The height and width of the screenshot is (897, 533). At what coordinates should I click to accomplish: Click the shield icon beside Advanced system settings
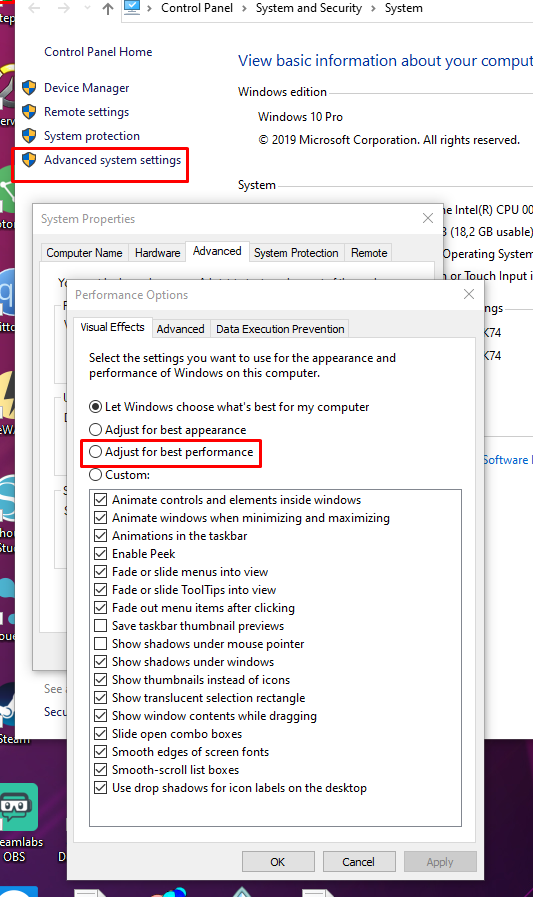[29, 160]
